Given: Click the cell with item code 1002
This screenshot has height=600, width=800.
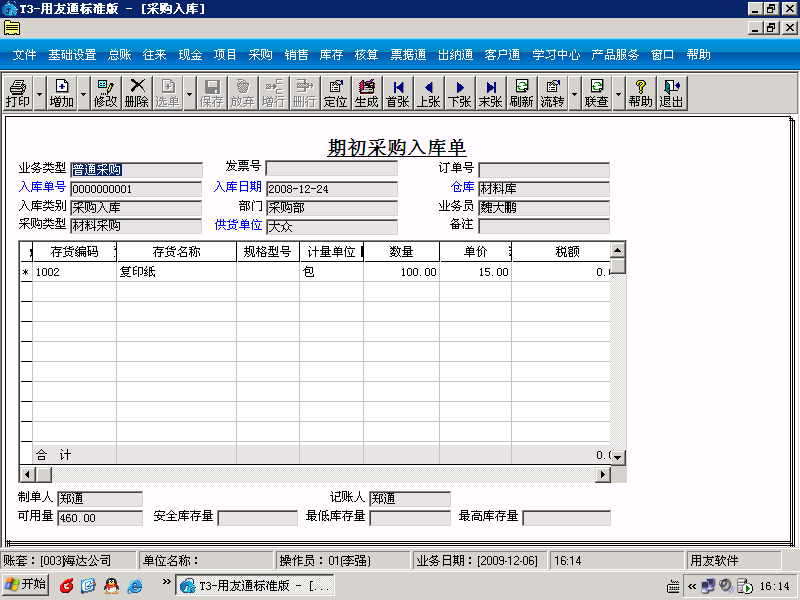Looking at the screenshot, I should pyautogui.click(x=74, y=272).
